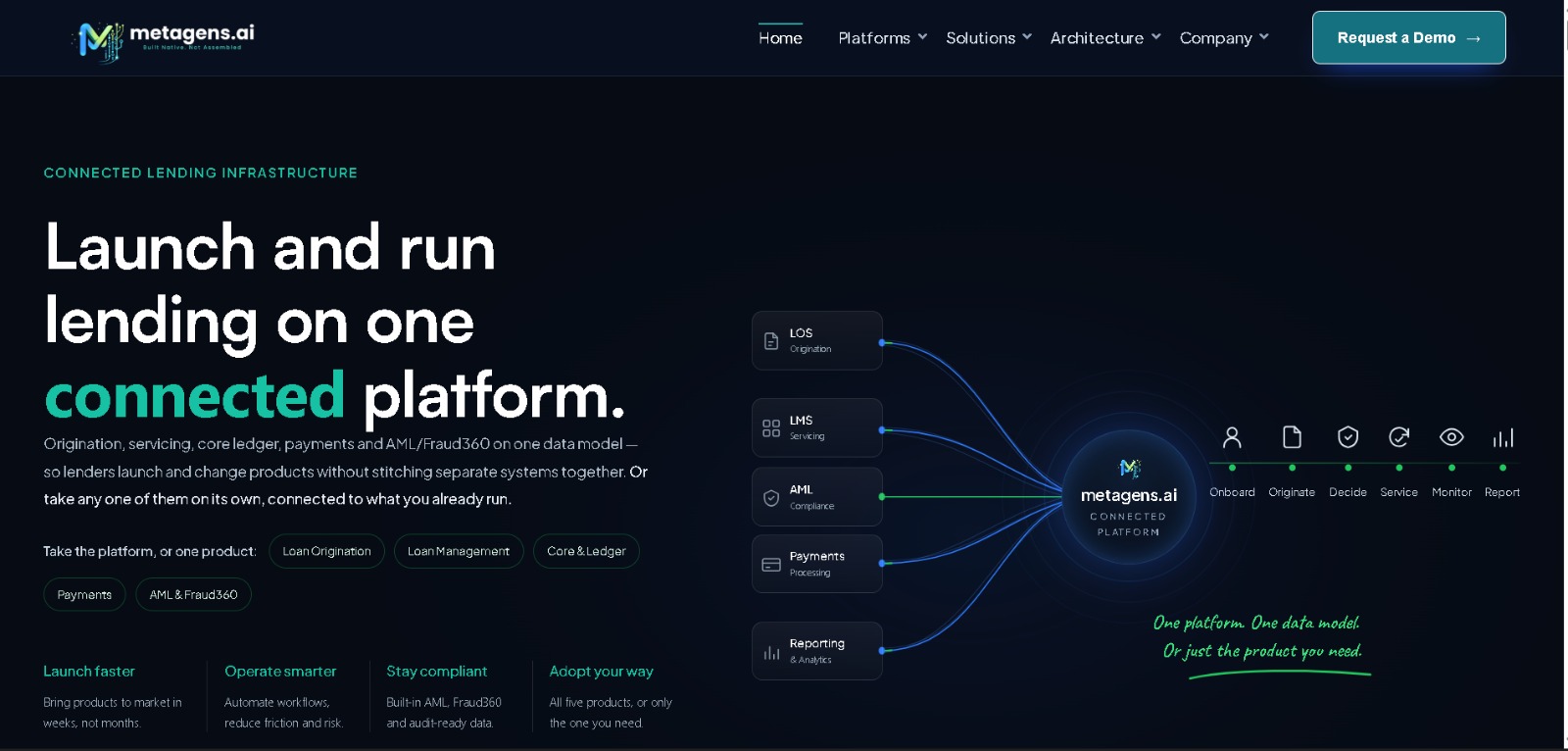Click the Operate smarter heading
This screenshot has width=1568, height=751.
(x=280, y=672)
